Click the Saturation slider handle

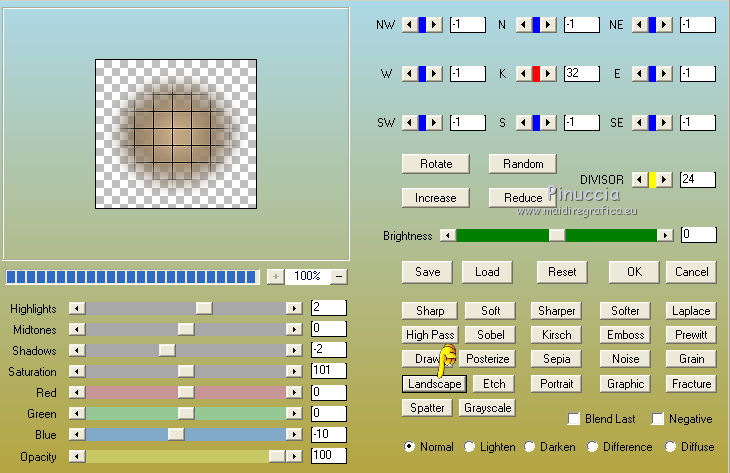click(185, 371)
